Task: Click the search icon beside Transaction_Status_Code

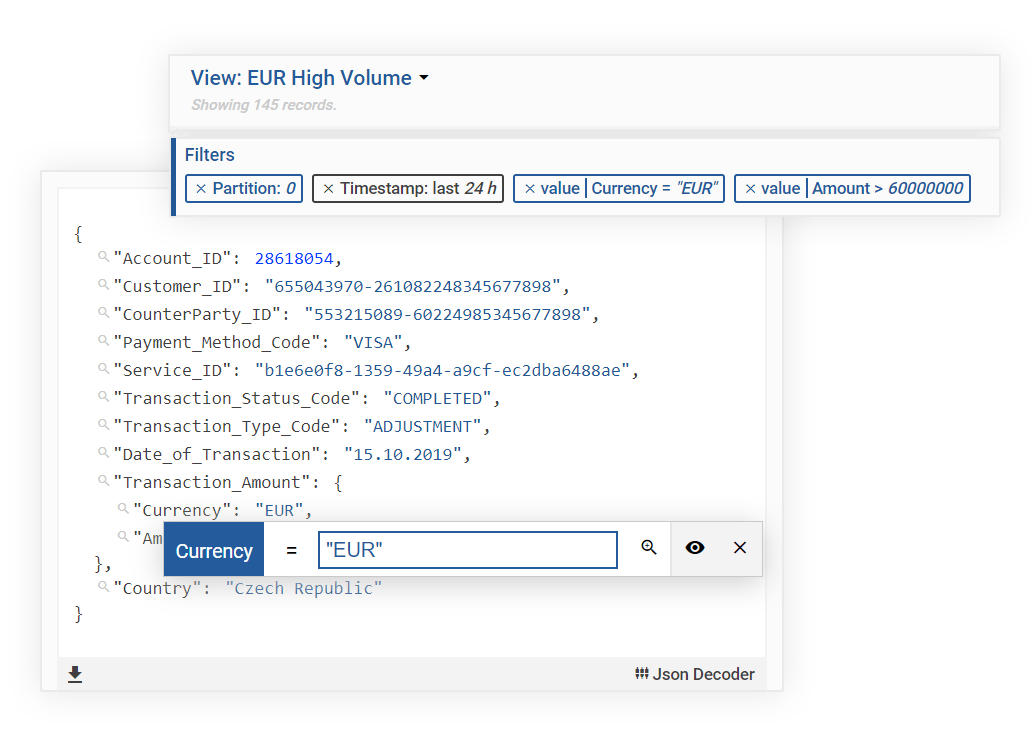Action: click(x=104, y=396)
